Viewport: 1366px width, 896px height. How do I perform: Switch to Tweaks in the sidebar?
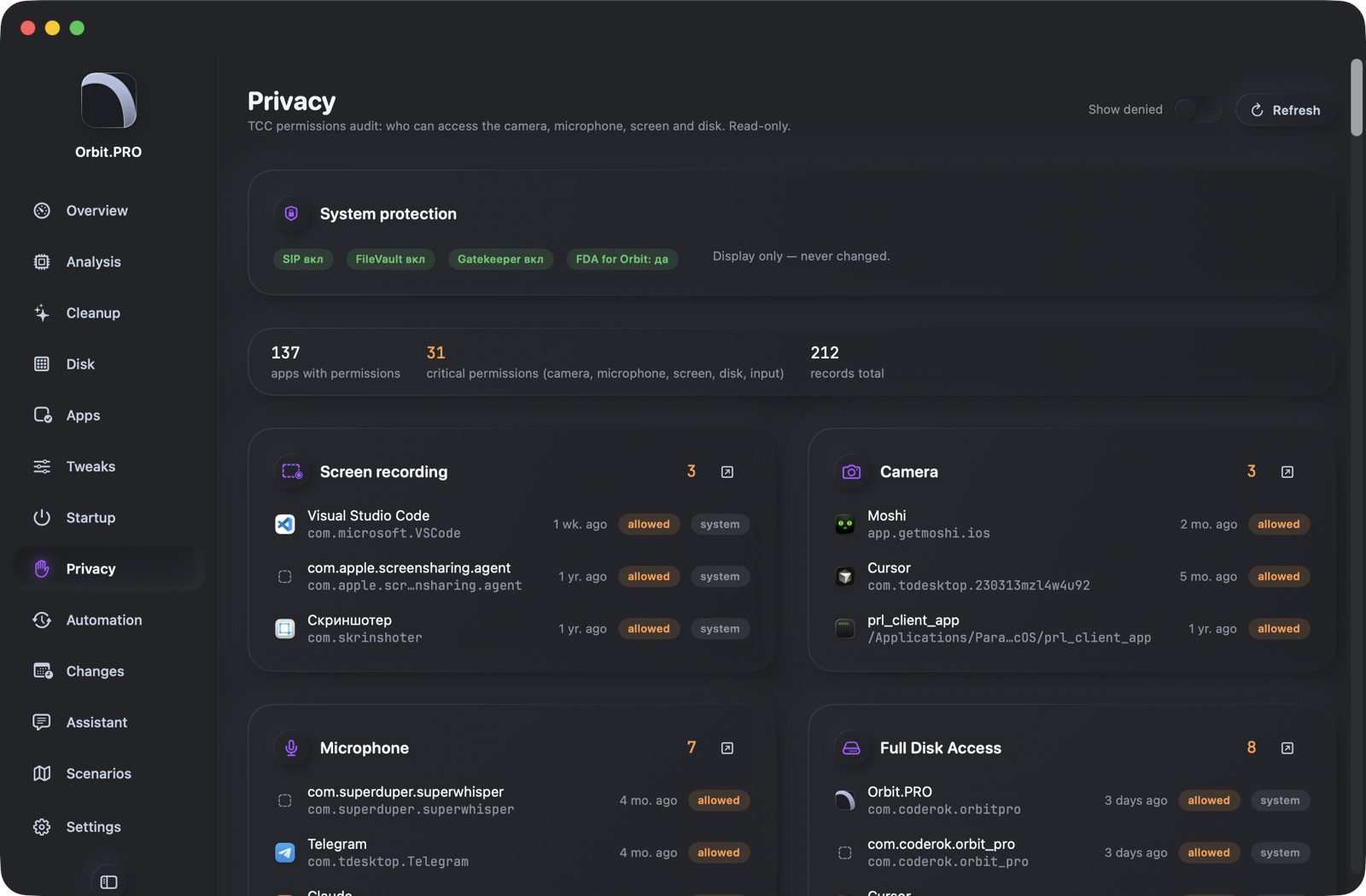point(108,467)
